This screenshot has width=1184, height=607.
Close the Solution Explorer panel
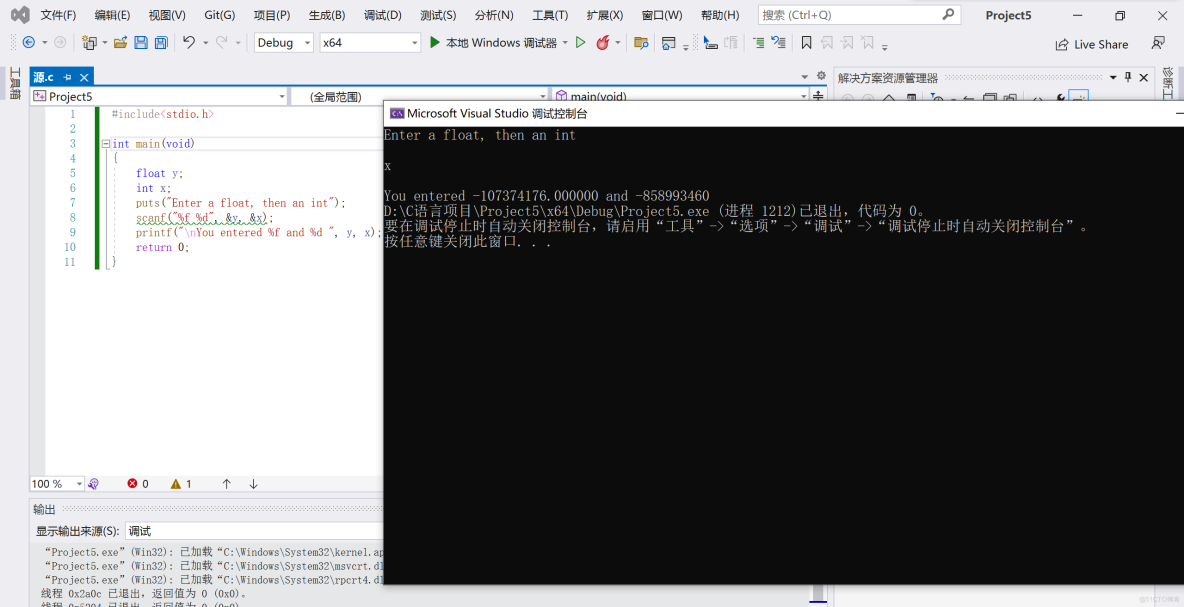(1144, 77)
